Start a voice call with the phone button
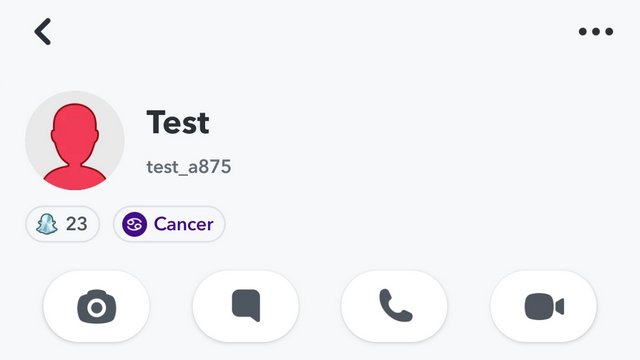The image size is (640, 360). [x=394, y=306]
